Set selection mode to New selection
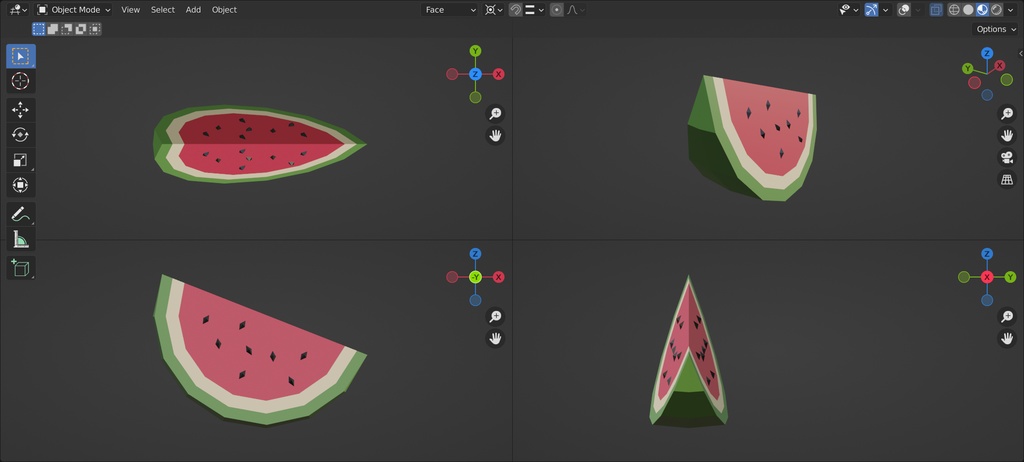Viewport: 1024px width, 462px height. 39,29
